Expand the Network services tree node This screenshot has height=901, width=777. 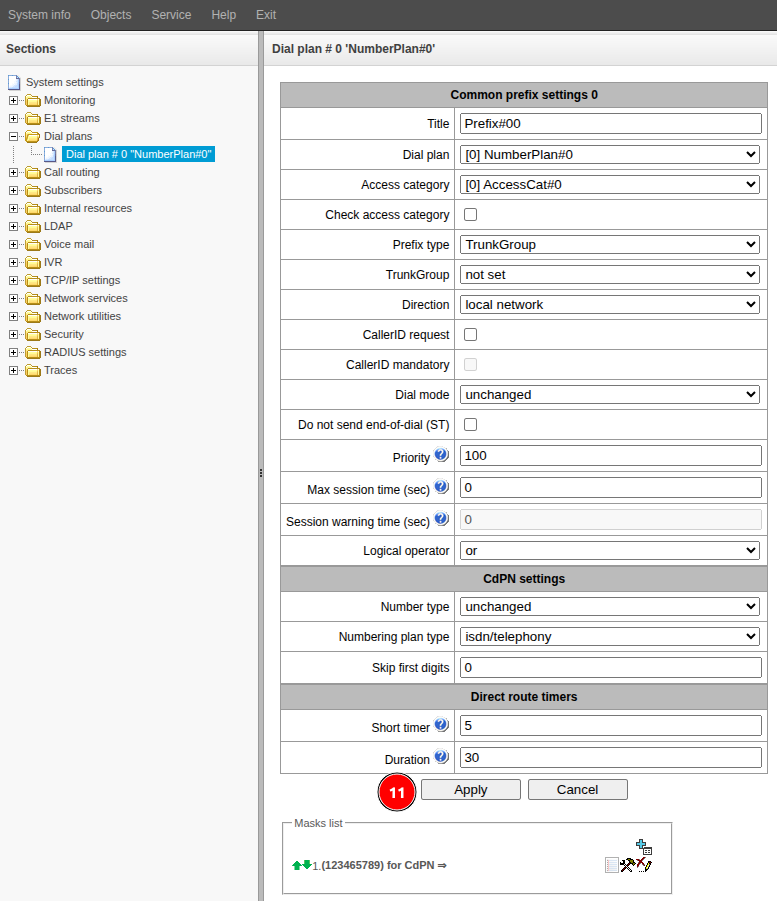[x=13, y=298]
